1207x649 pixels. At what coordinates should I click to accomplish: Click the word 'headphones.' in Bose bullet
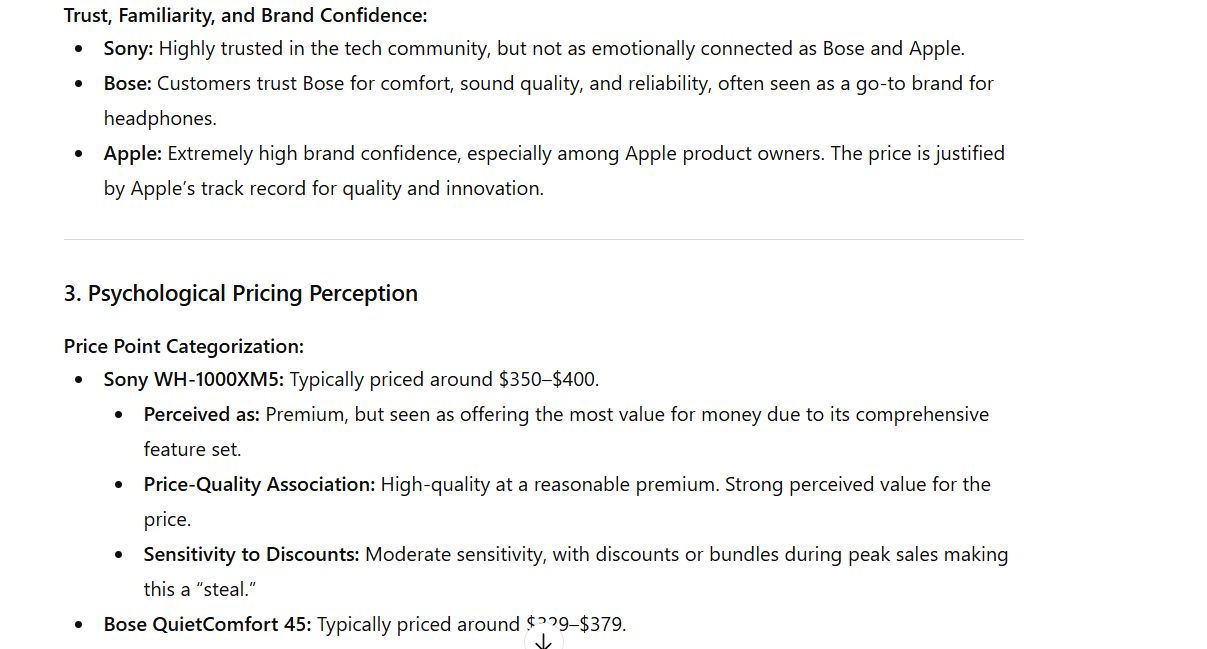click(159, 118)
